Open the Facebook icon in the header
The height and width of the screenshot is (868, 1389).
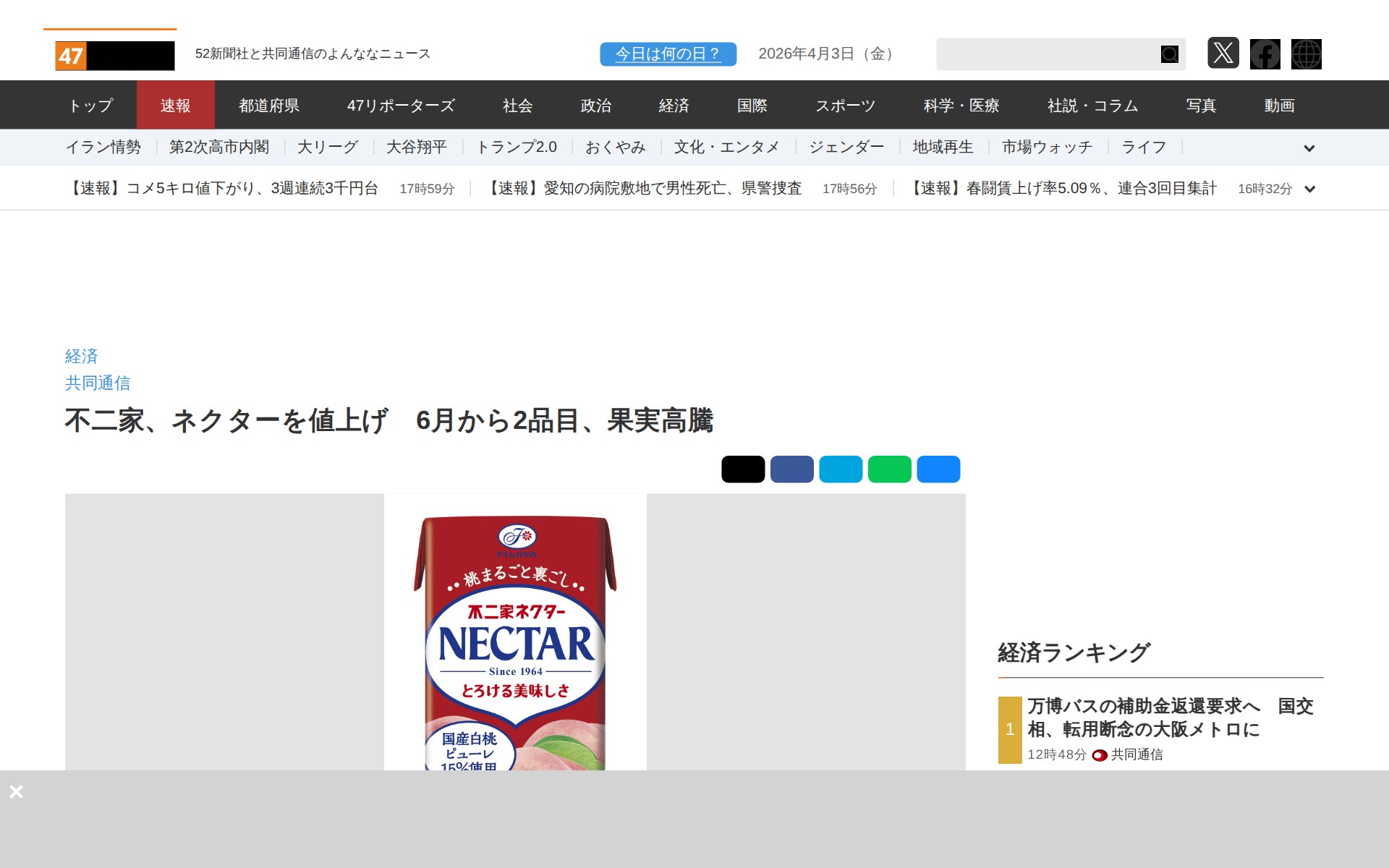point(1265,54)
